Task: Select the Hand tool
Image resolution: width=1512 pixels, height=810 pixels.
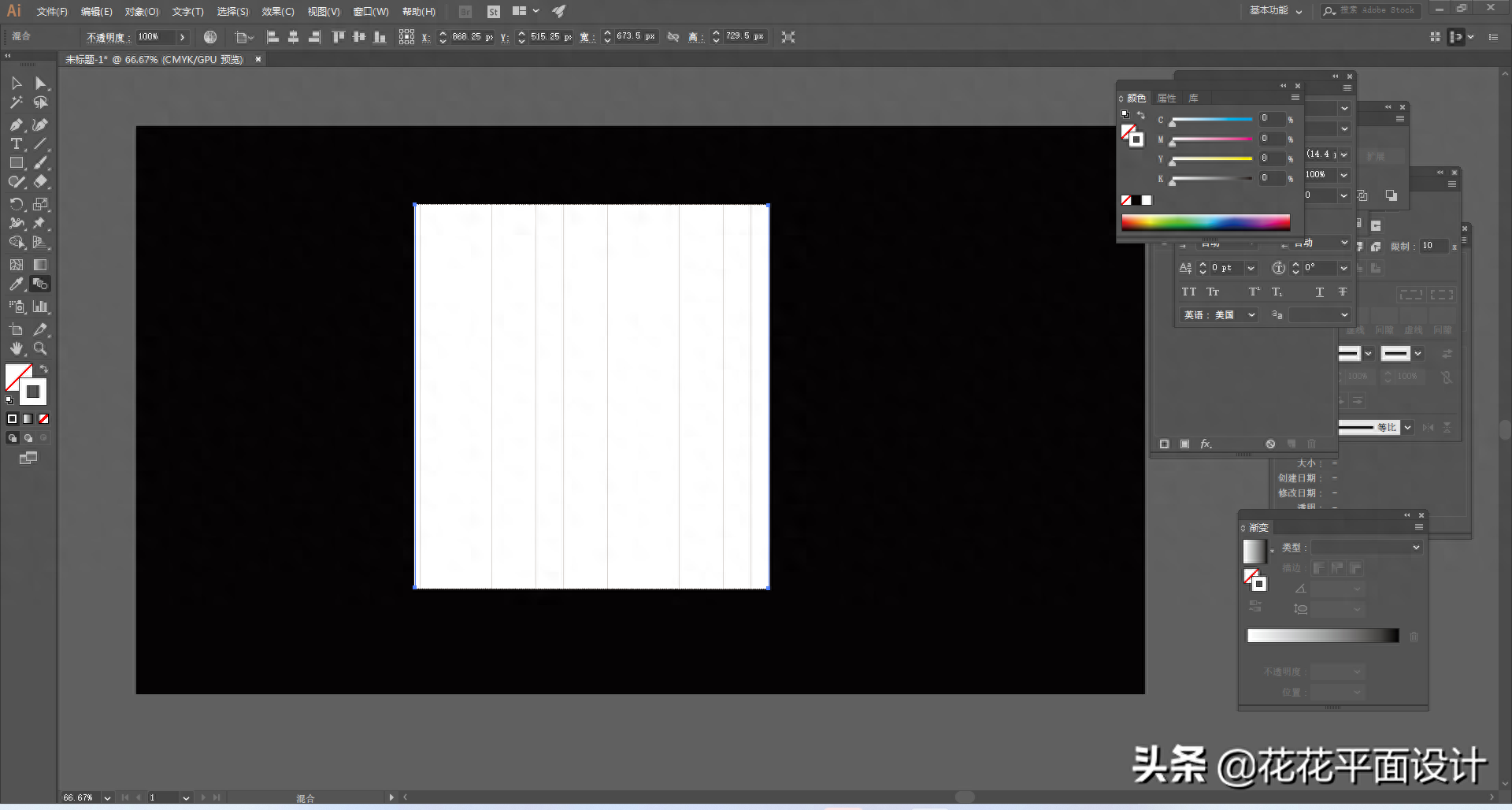Action: (x=16, y=348)
